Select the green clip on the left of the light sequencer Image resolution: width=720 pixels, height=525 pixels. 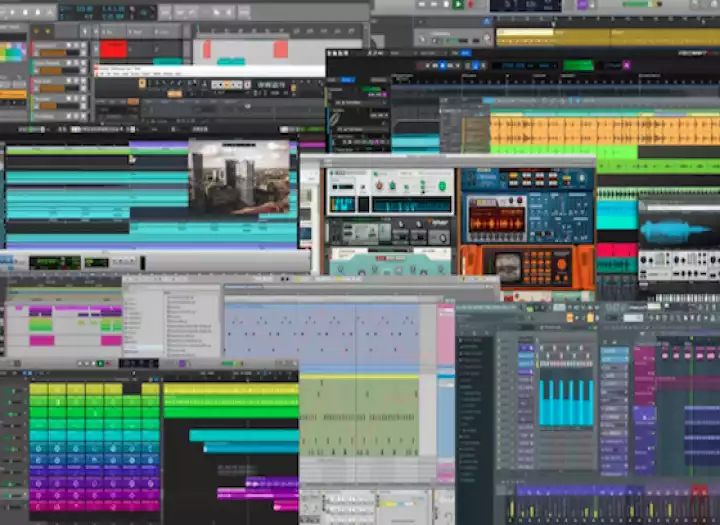[41, 325]
